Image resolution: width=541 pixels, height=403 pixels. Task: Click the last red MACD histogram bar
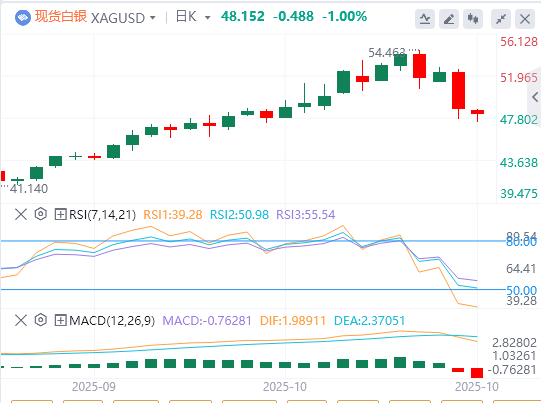coord(477,373)
